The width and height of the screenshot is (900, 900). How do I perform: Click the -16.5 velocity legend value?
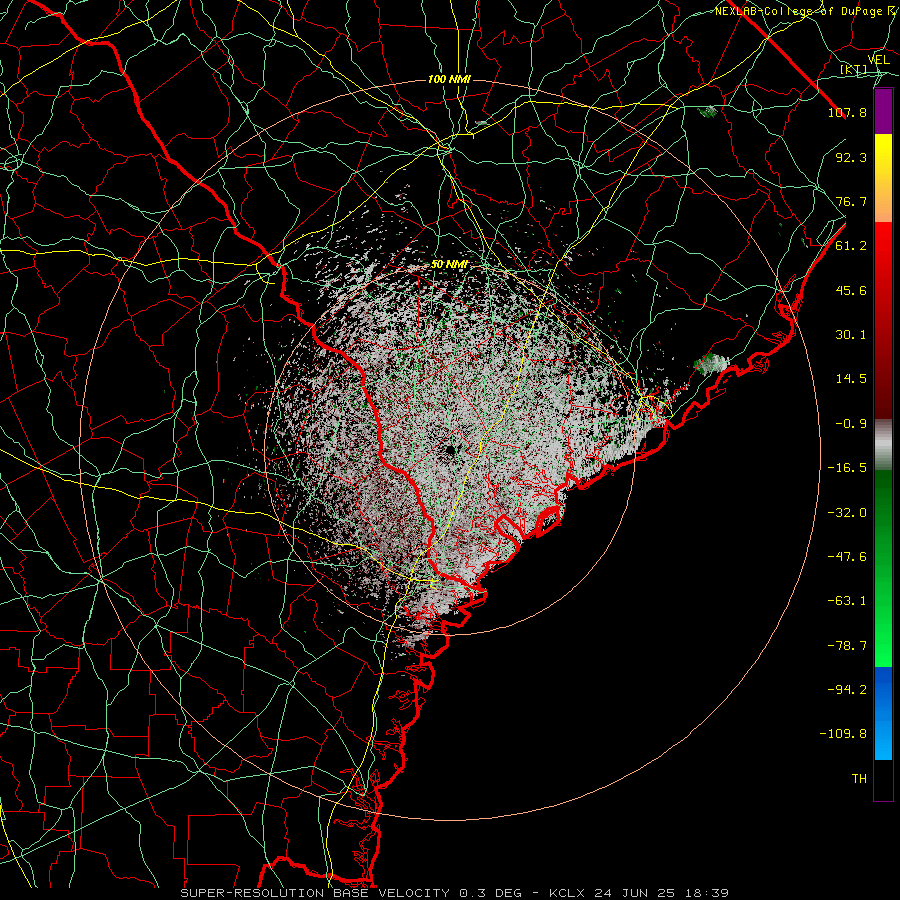(847, 468)
